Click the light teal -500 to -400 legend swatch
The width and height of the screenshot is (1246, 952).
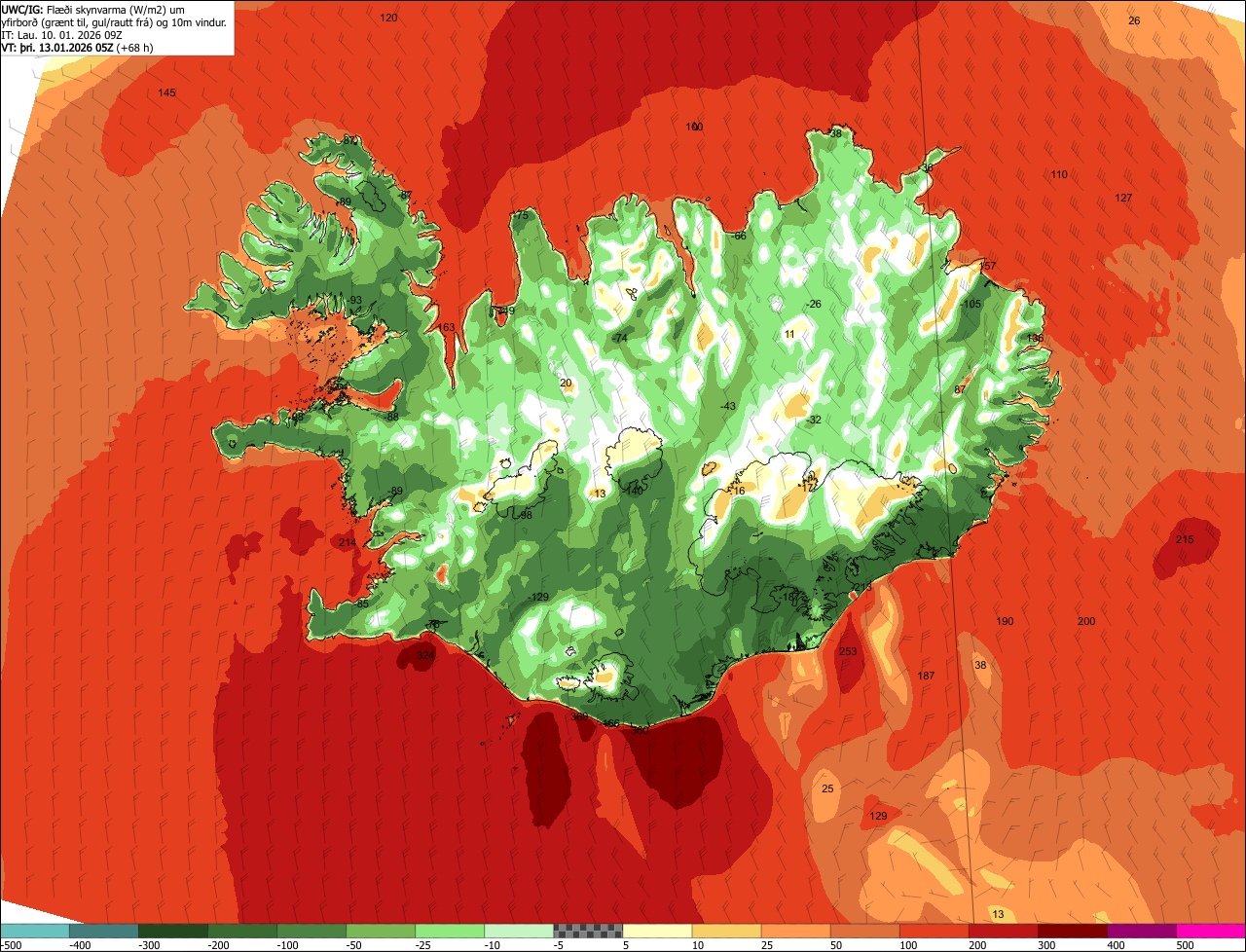tap(35, 931)
